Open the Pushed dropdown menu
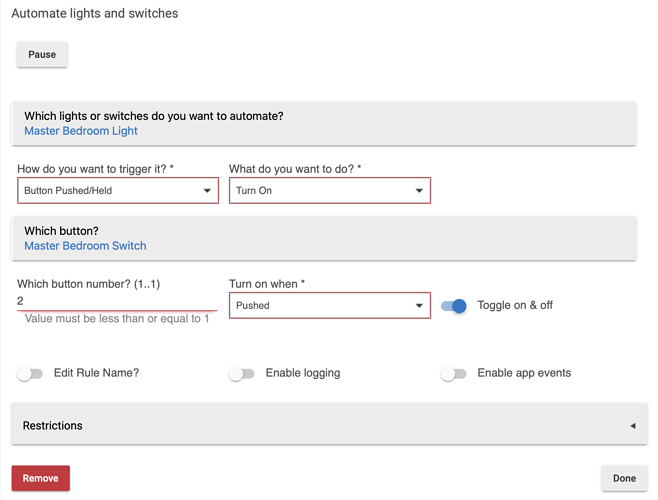 point(330,305)
